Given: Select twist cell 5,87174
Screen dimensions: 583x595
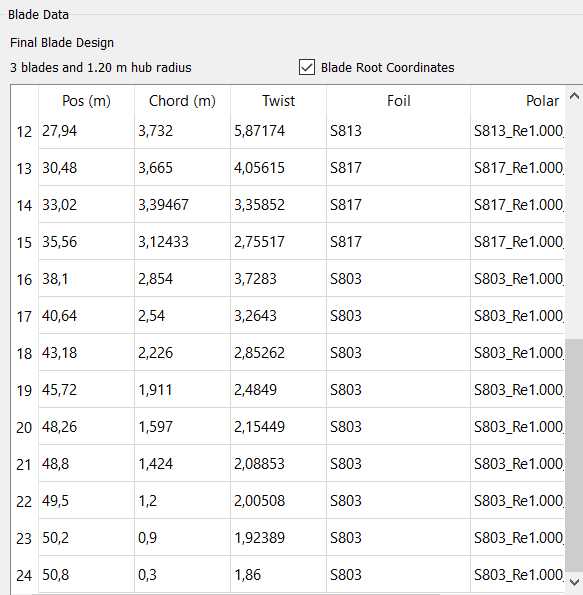Looking at the screenshot, I should [x=278, y=131].
